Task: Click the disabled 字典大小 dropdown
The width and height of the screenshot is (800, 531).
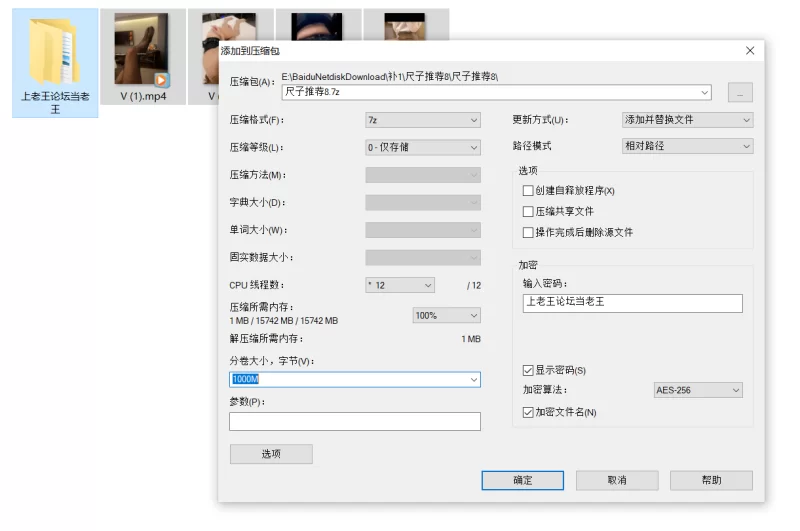Action: coord(423,203)
